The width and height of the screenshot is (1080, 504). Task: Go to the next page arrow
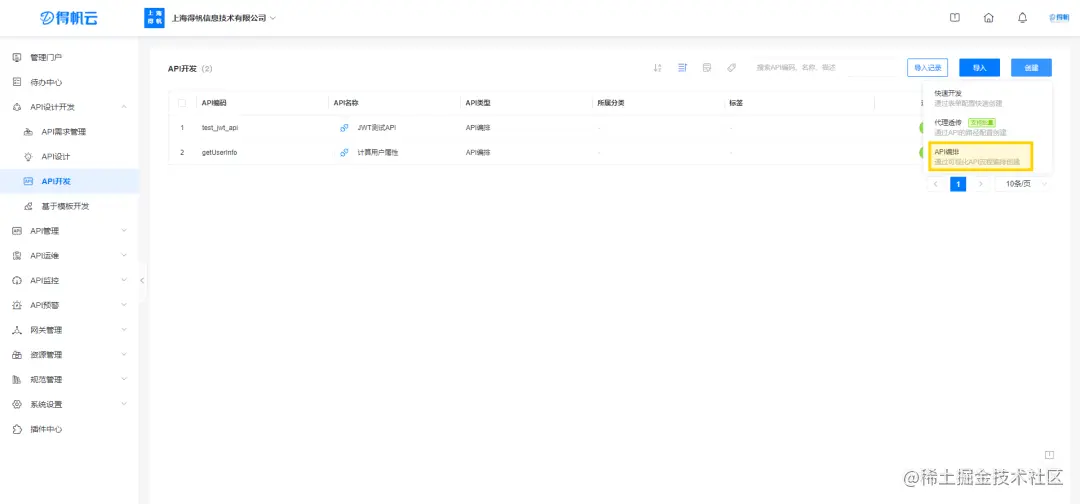[981, 184]
